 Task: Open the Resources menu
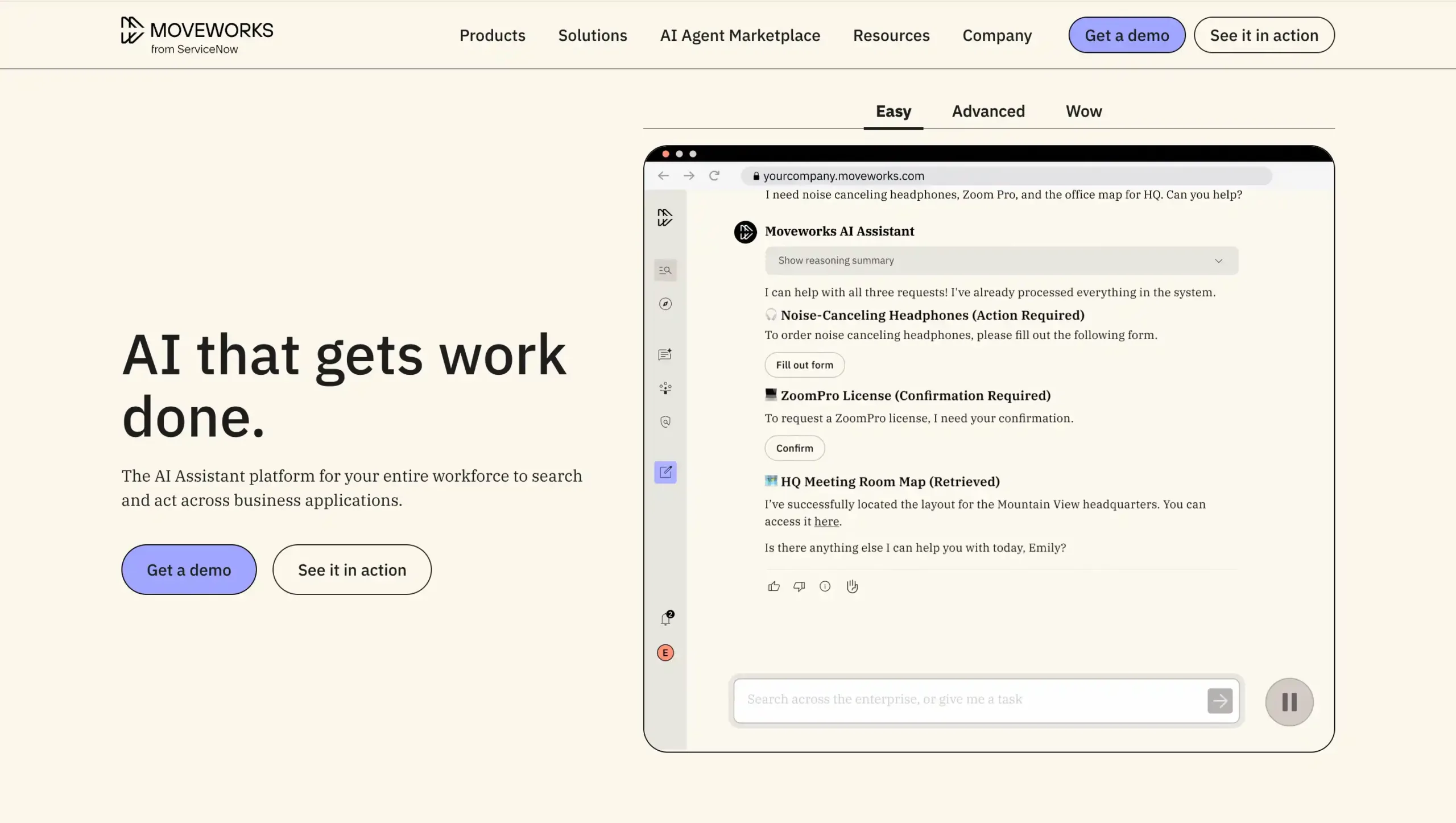[x=891, y=35]
